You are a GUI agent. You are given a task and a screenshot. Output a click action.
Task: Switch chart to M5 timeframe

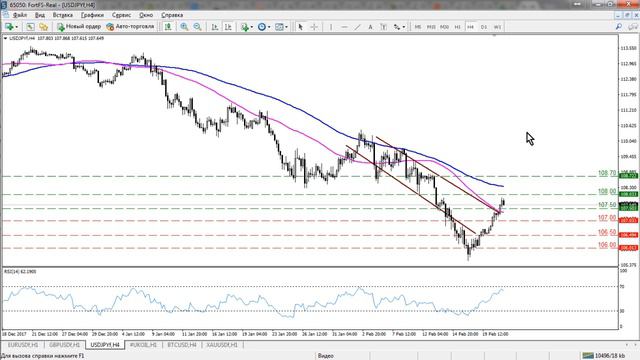click(x=418, y=27)
